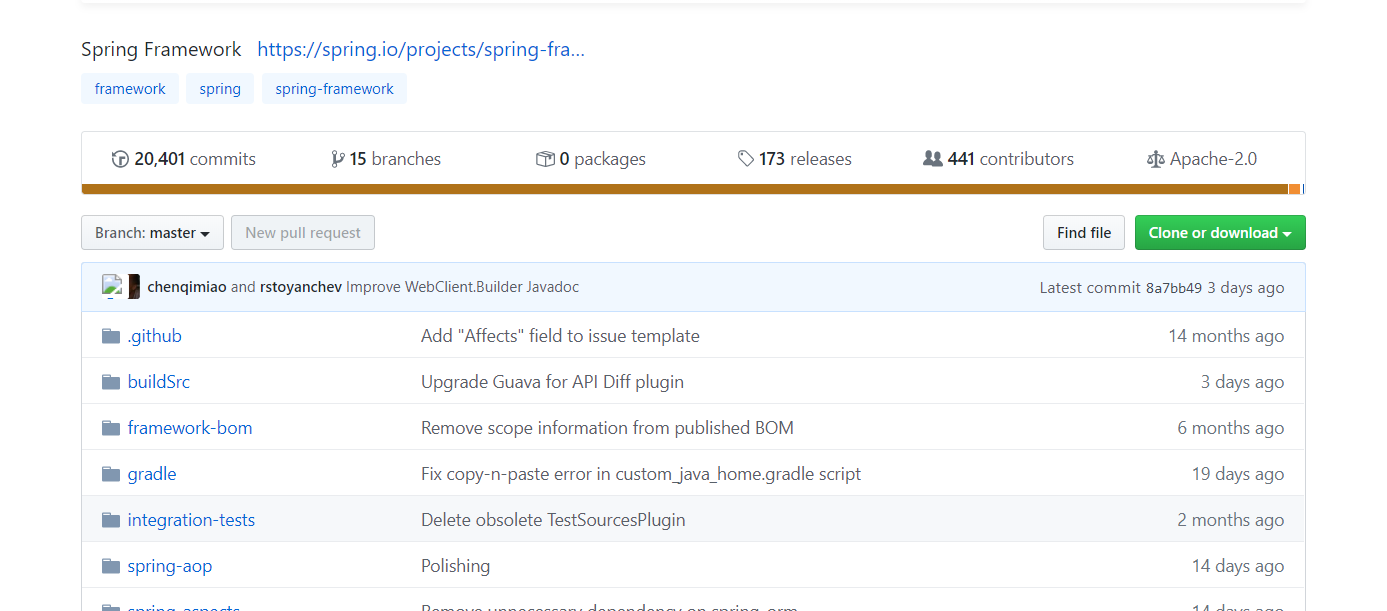The image size is (1387, 611).
Task: Click the contributors people icon
Action: point(932,159)
